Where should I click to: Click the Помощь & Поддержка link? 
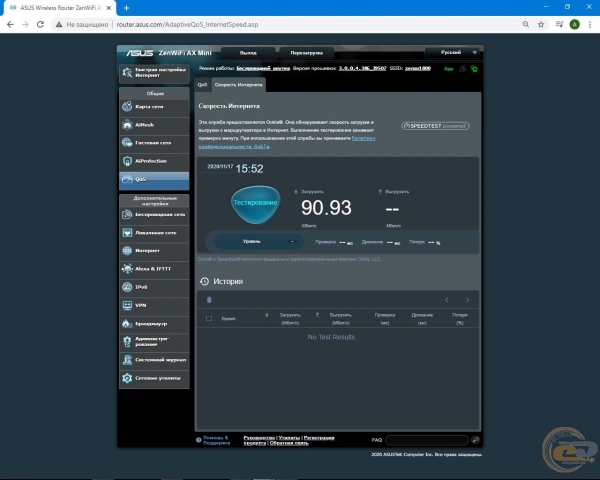coord(217,440)
